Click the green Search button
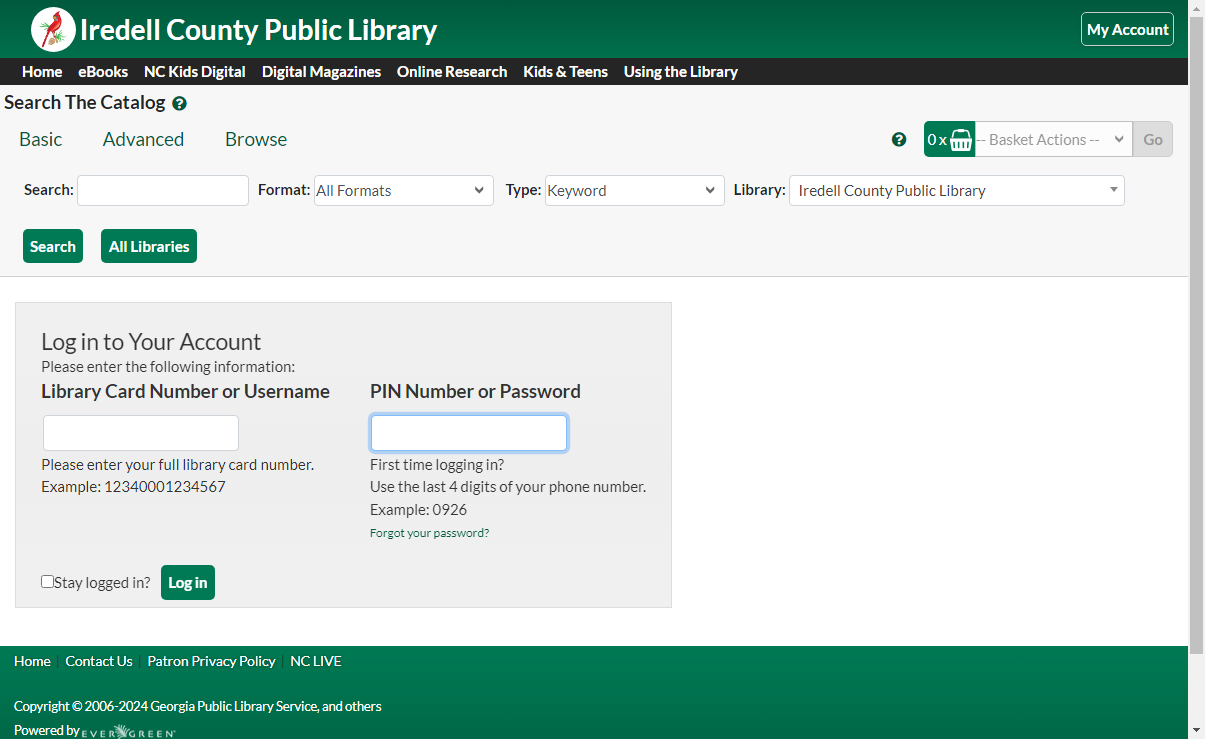This screenshot has height=739, width=1205. pos(53,246)
